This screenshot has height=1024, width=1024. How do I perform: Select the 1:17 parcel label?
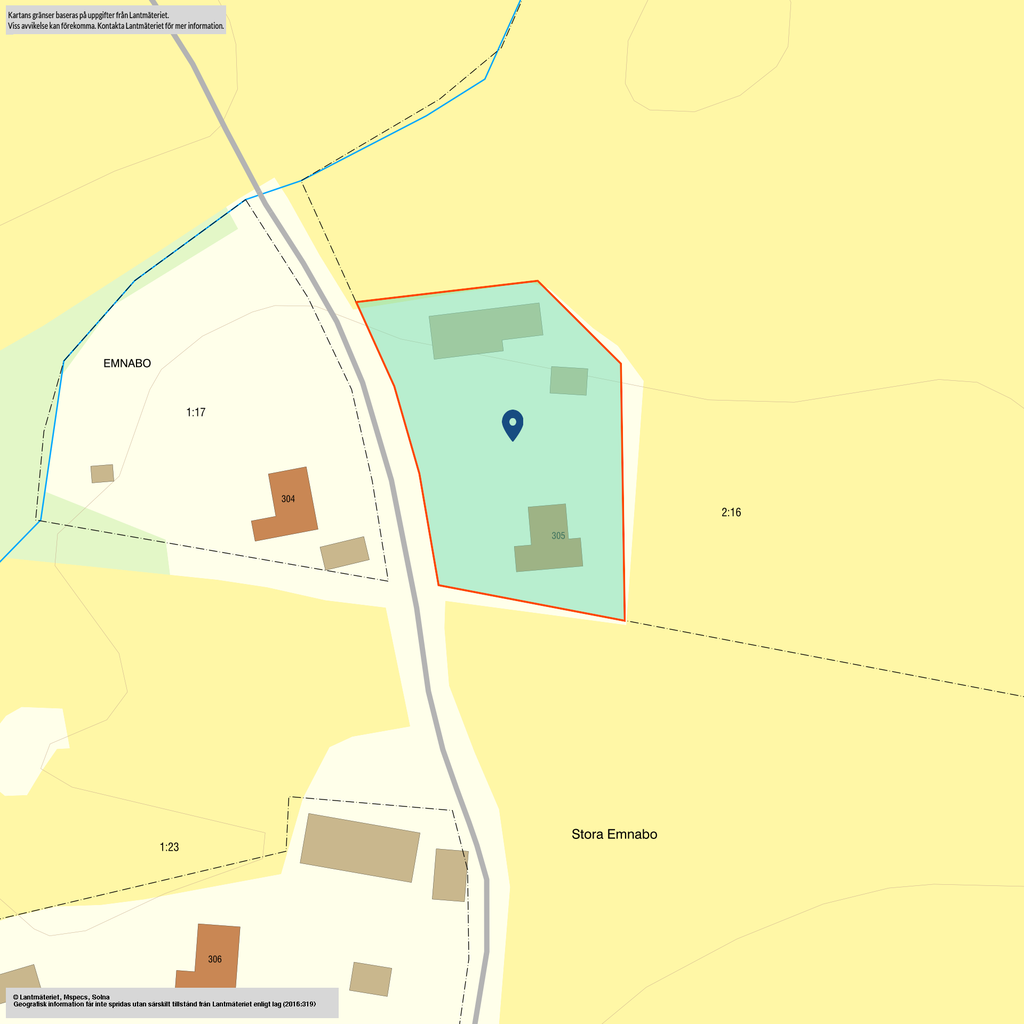coord(196,412)
